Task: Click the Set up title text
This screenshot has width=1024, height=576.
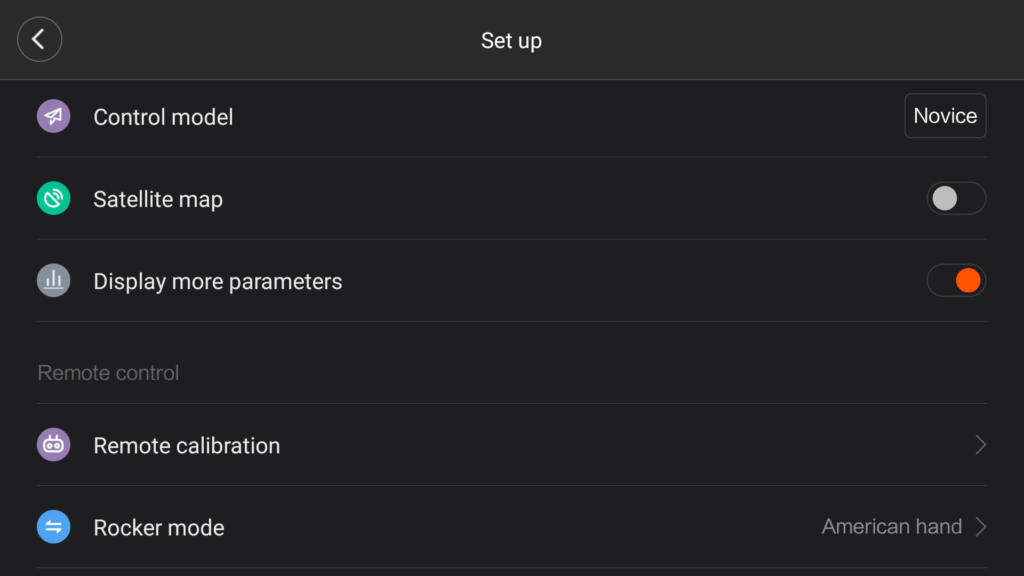Action: [511, 40]
